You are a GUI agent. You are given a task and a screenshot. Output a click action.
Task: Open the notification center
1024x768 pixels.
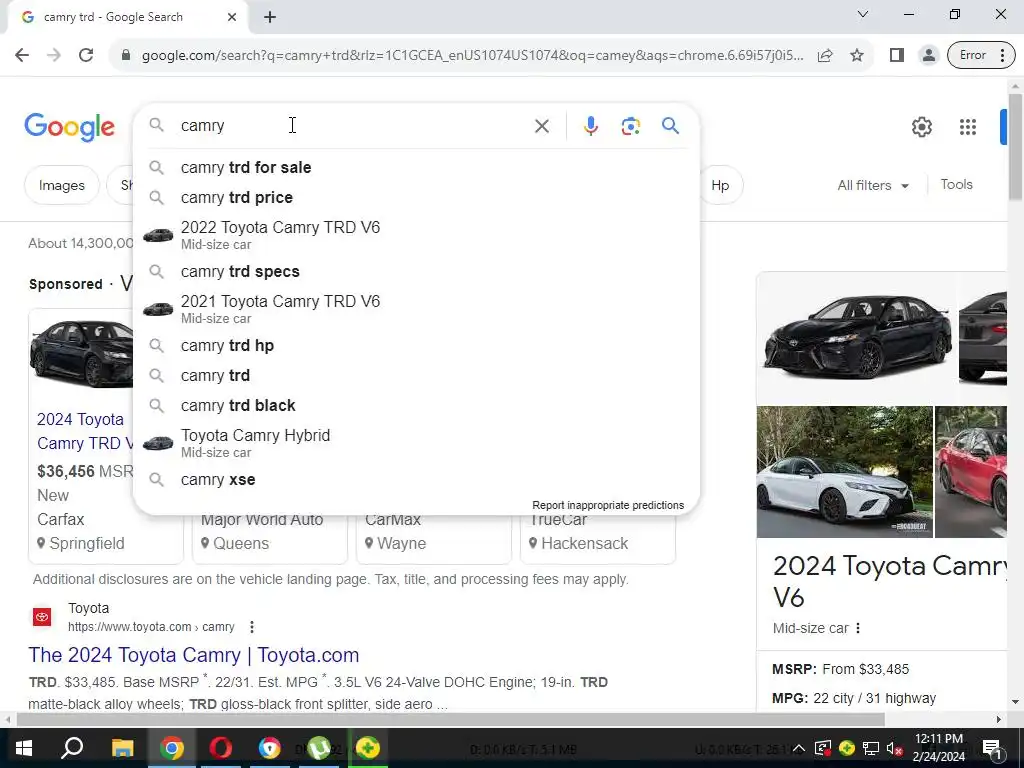(x=993, y=748)
